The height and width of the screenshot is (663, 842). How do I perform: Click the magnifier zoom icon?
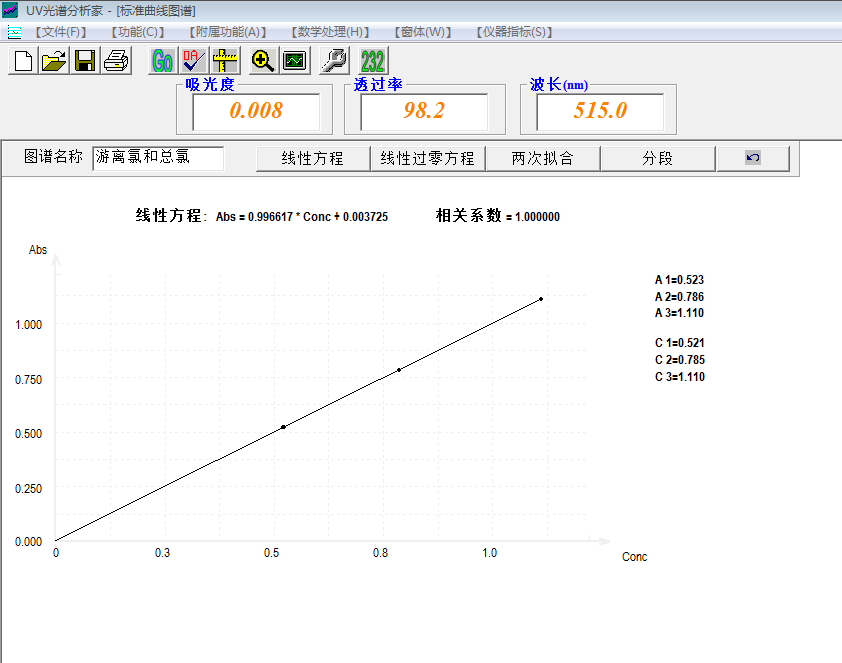tap(263, 61)
